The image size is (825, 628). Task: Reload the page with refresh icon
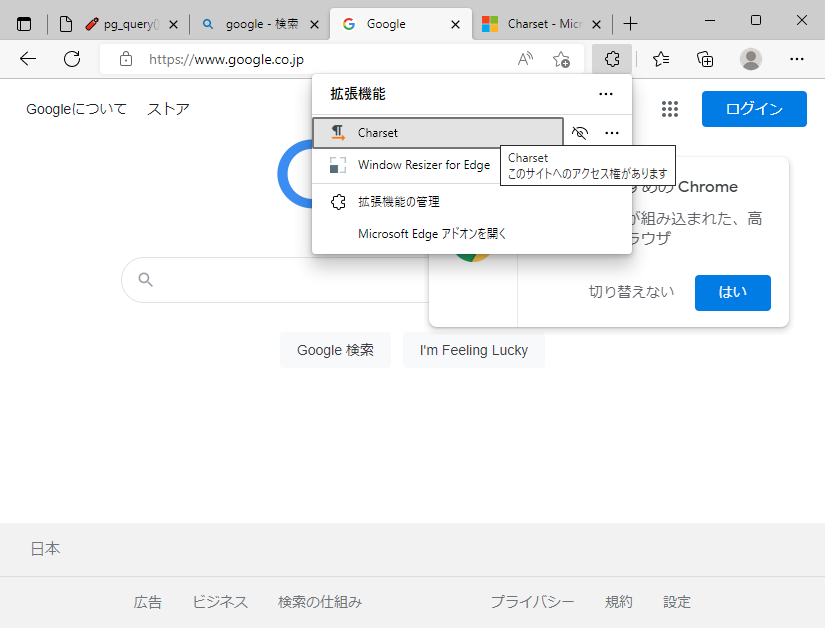(x=72, y=59)
